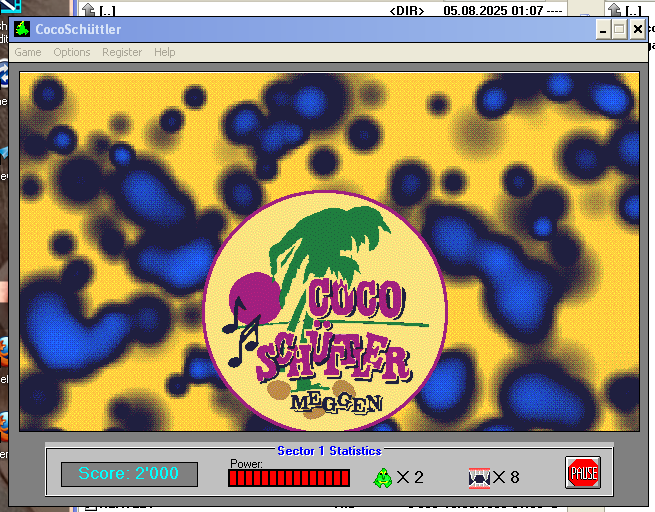Click the bomb count X 8
655x512 pixels.
(506, 477)
